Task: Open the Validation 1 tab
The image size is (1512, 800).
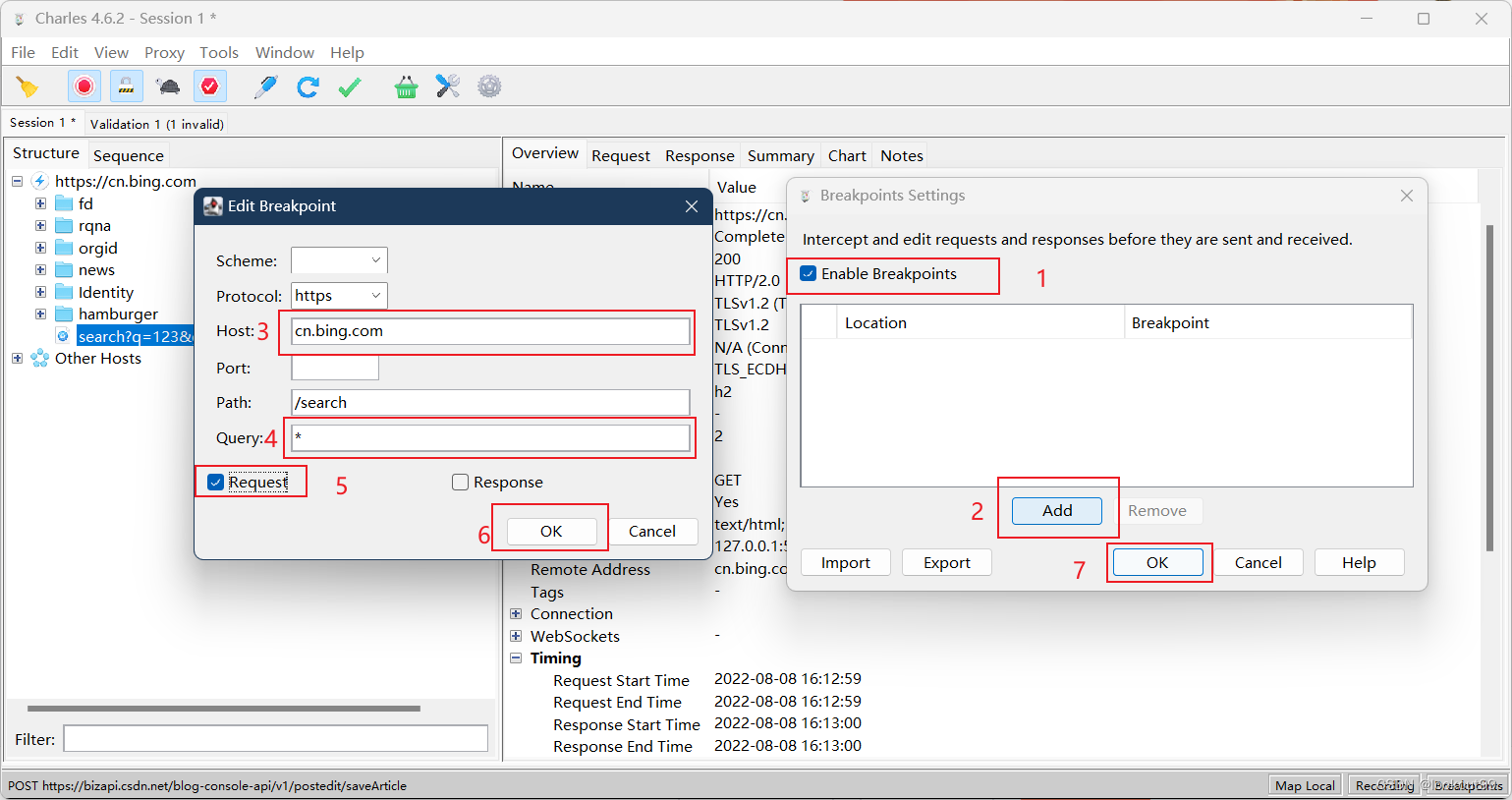Action: point(157,124)
